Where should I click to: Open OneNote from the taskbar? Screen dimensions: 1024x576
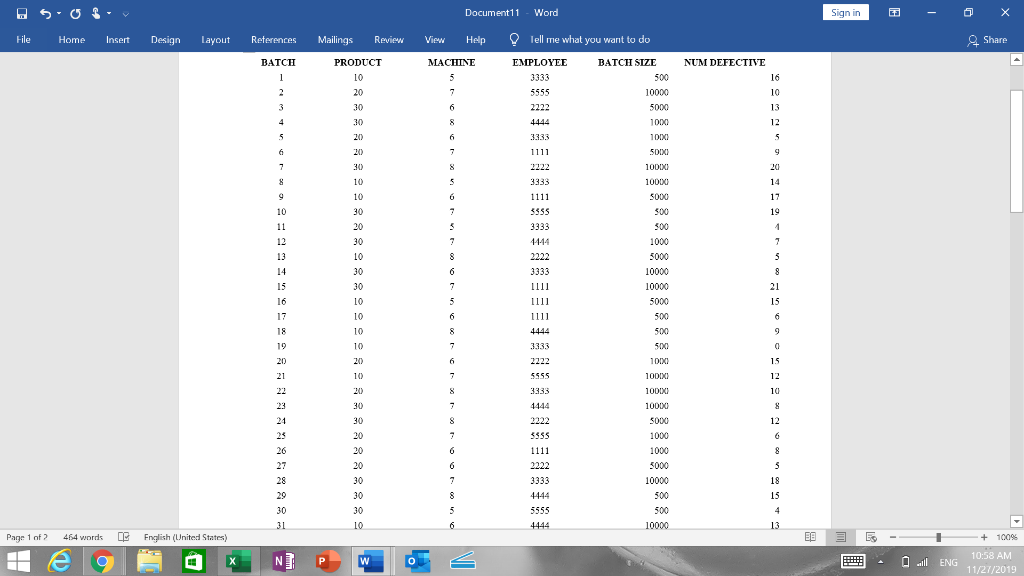[283, 561]
